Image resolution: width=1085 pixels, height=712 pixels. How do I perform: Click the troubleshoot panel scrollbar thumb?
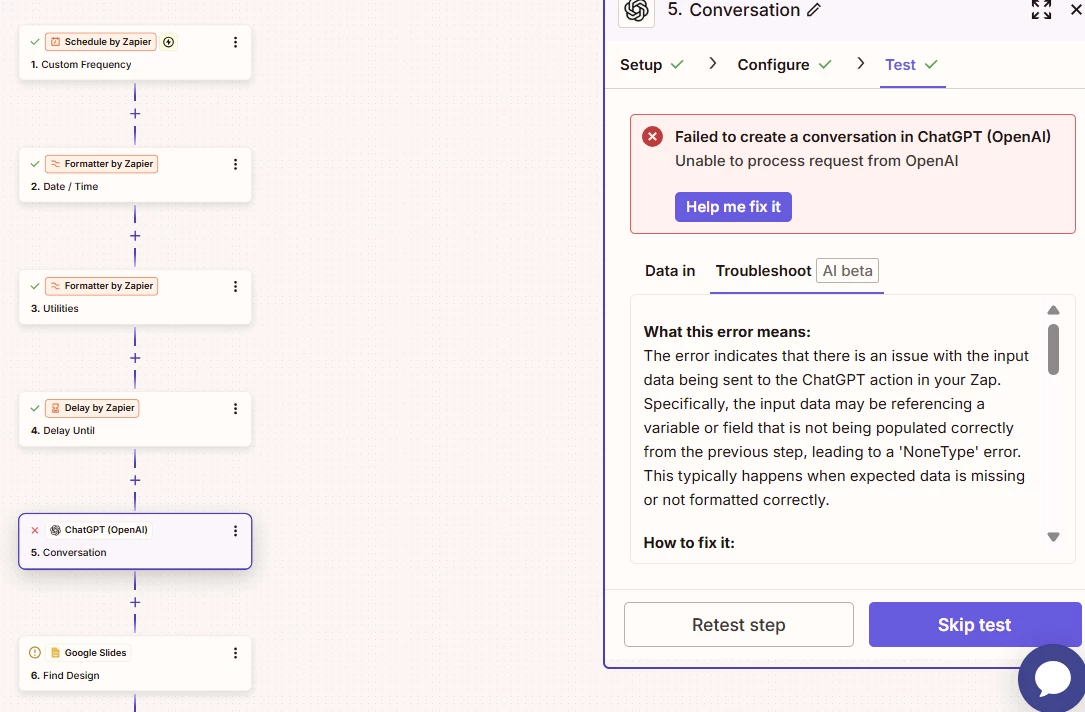point(1053,349)
